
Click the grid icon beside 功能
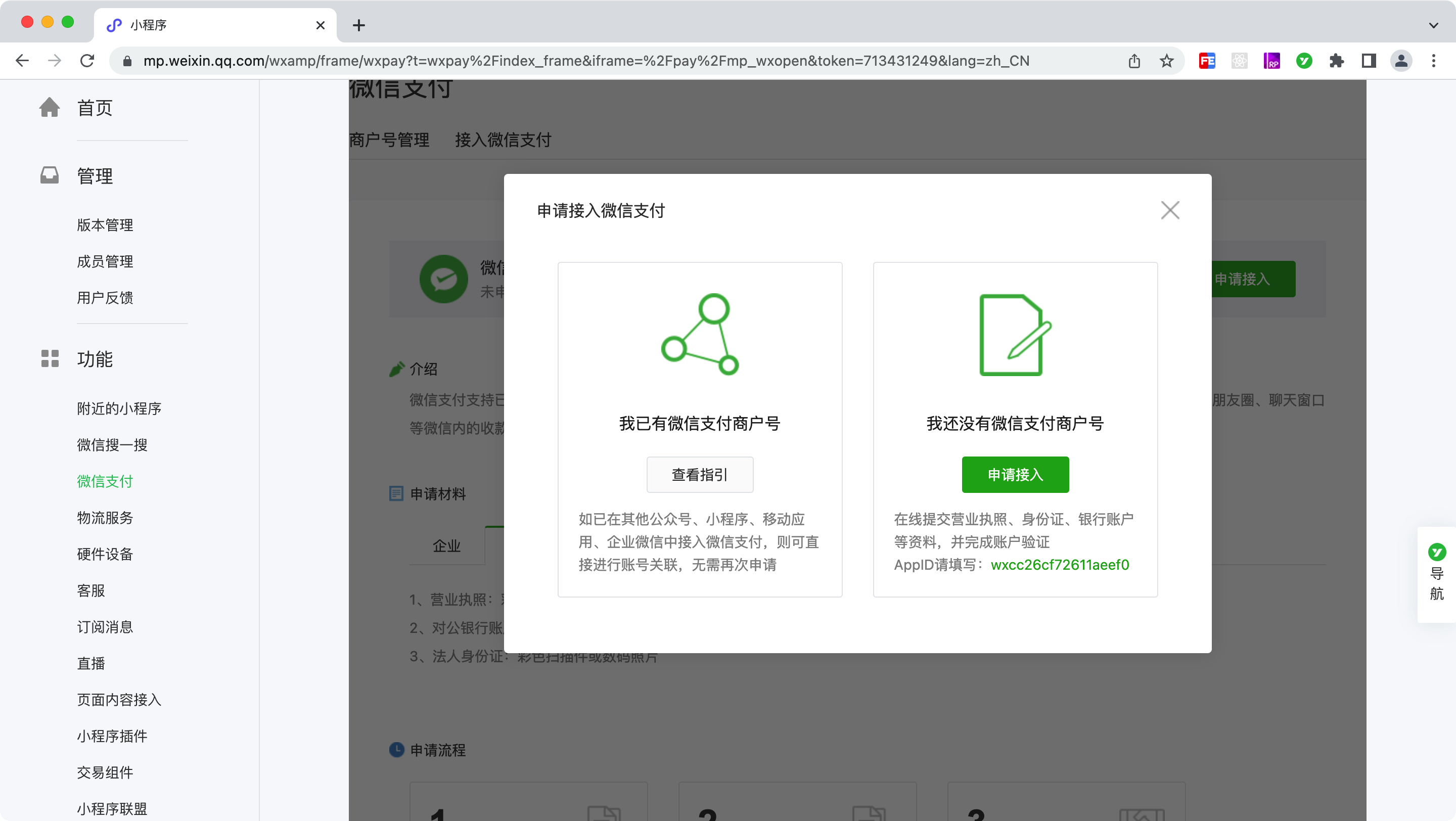[x=49, y=358]
